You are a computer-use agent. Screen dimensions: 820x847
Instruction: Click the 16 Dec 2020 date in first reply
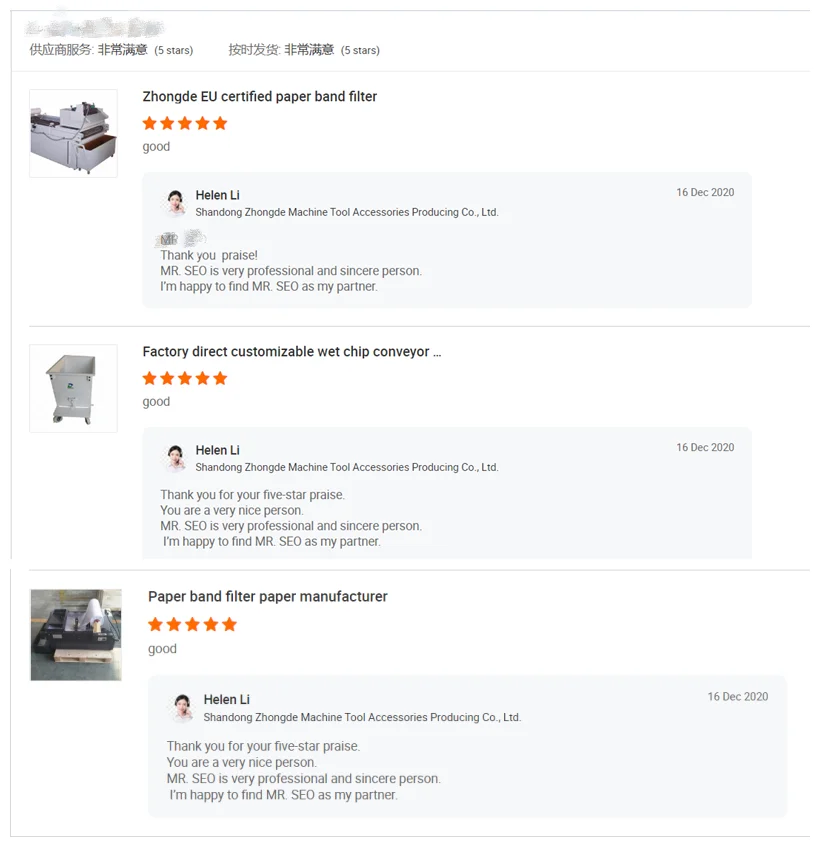(705, 192)
